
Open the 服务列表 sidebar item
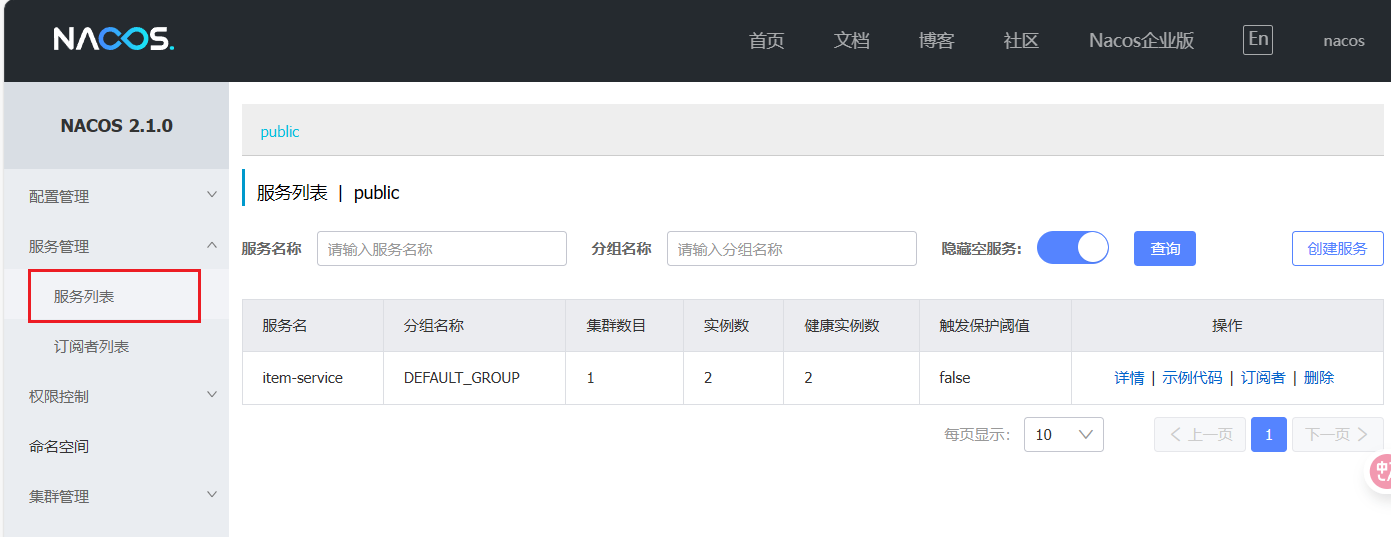coord(84,297)
